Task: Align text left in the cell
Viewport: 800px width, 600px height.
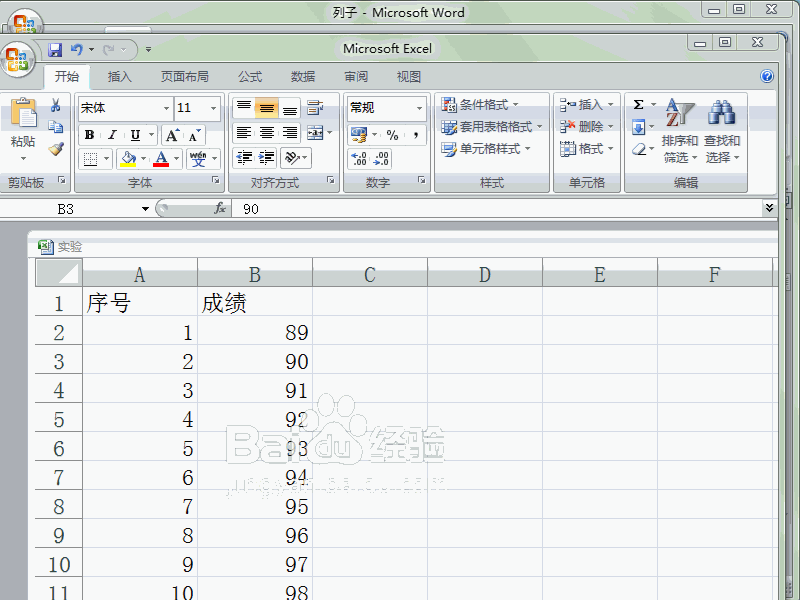Action: click(244, 133)
